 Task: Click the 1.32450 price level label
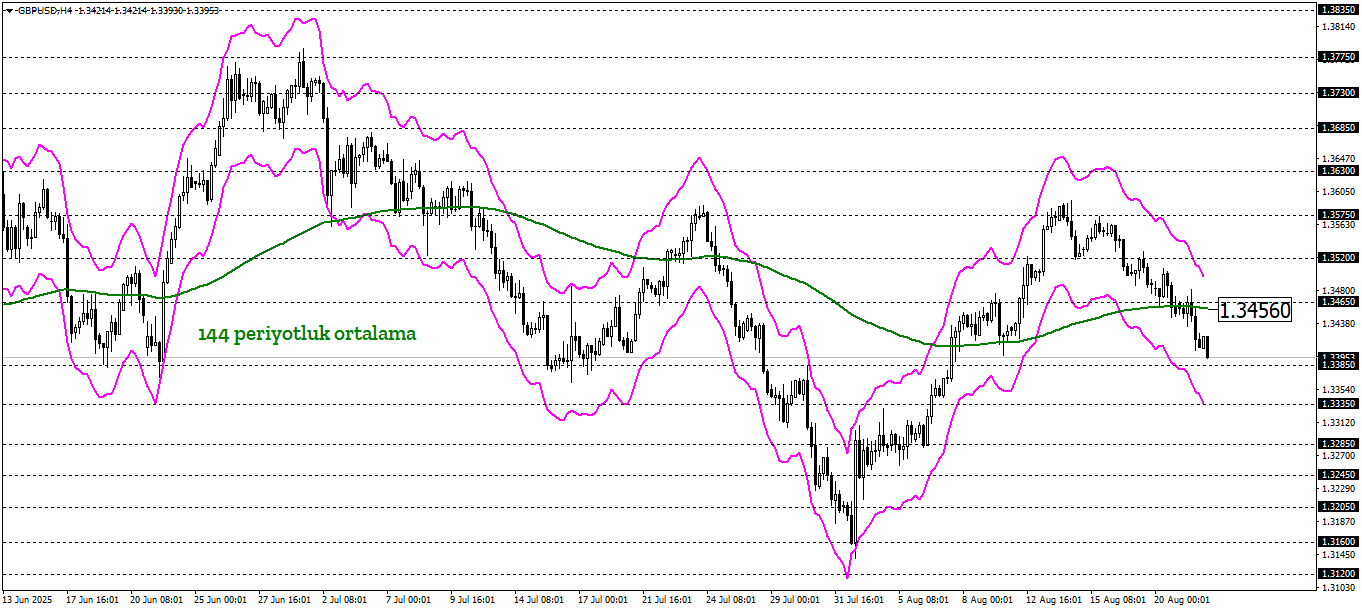[1338, 474]
